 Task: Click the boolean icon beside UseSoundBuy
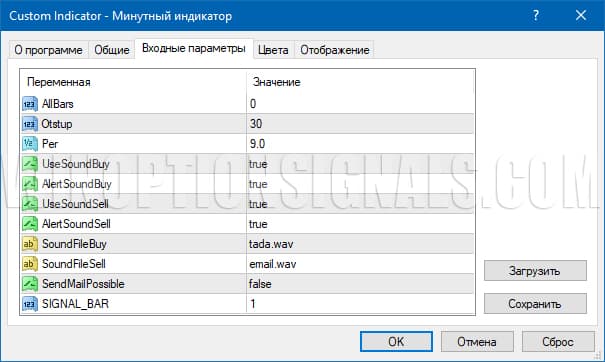[30, 164]
